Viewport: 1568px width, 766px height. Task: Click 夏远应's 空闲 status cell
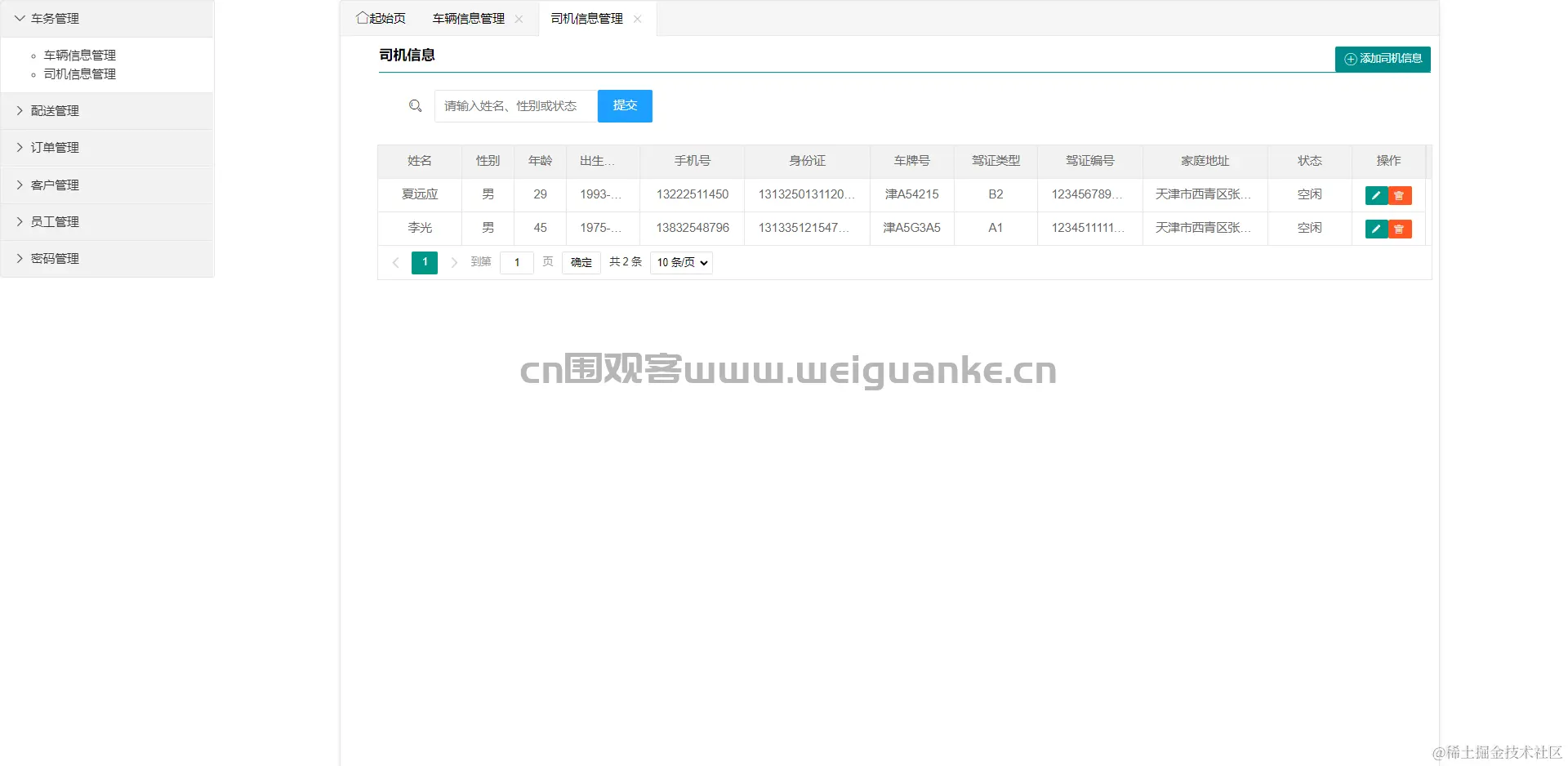pyautogui.click(x=1310, y=194)
